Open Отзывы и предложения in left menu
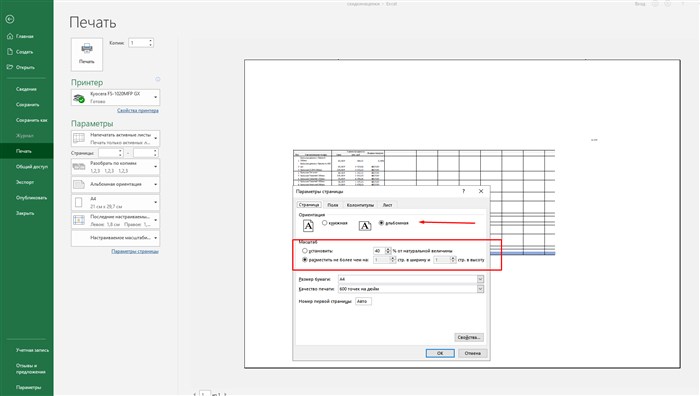 [26, 369]
